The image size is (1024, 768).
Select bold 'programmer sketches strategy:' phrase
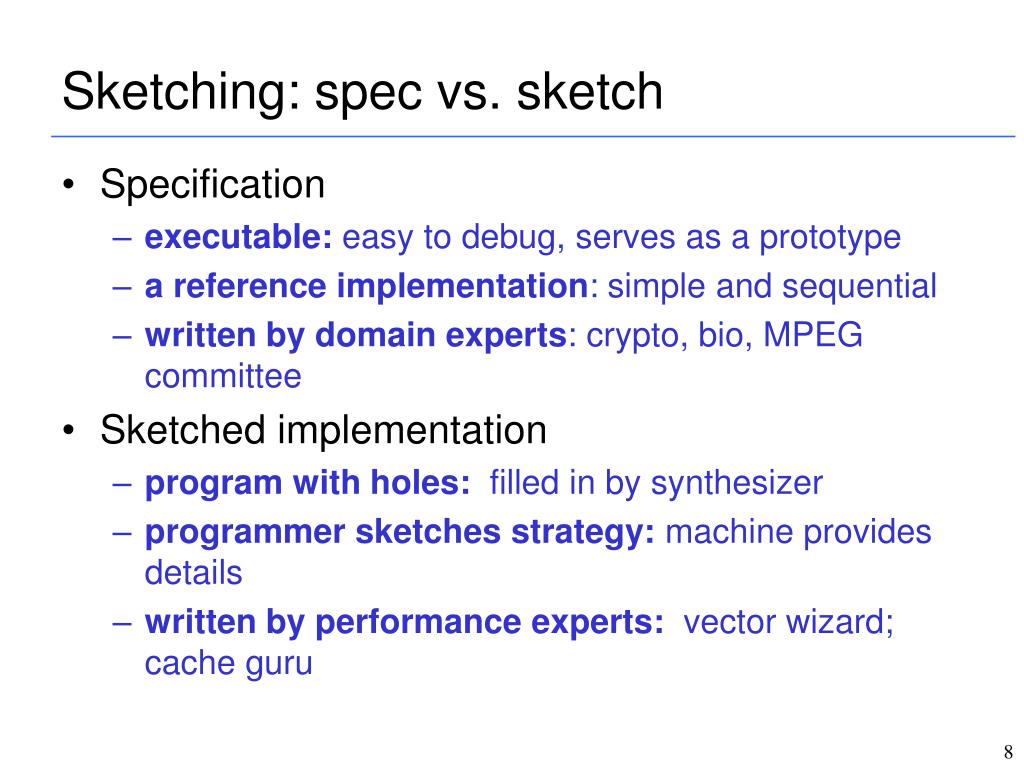399,533
